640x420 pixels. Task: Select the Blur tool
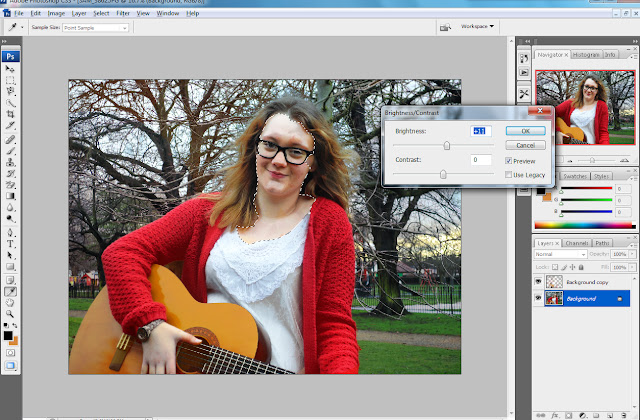[10, 207]
